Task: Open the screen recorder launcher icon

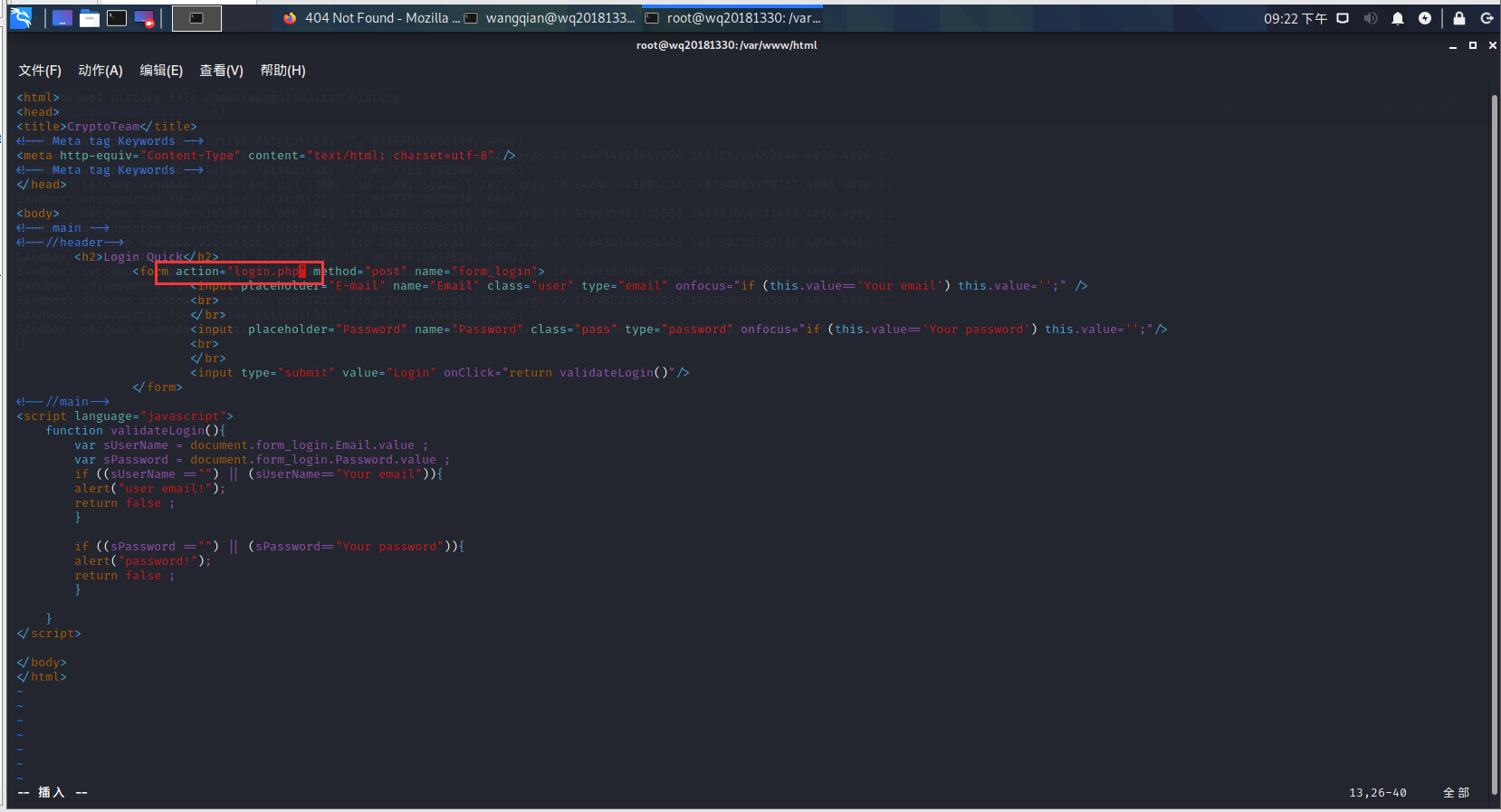Action: [x=144, y=18]
